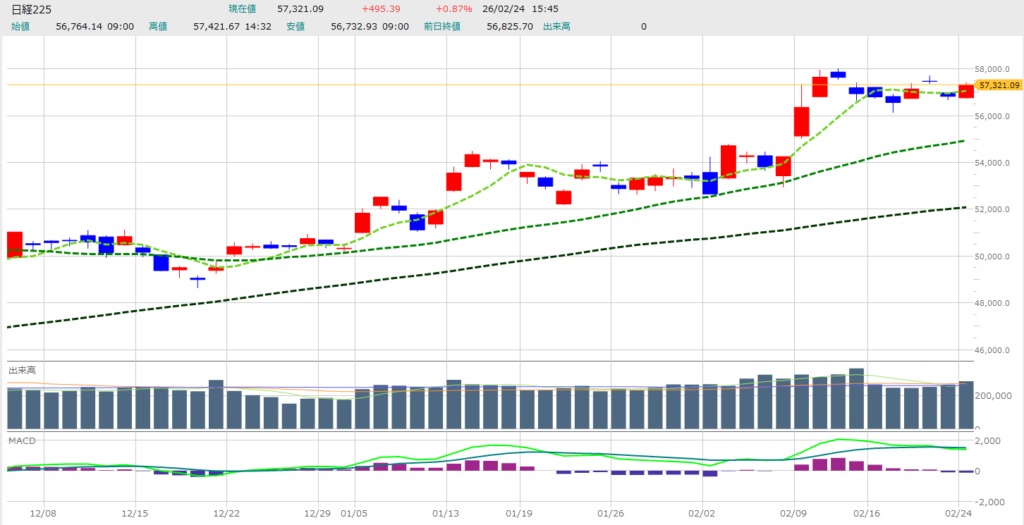Screen dimensions: 1024x525
Task: Click the 58,000.0 price axis label
Action: (x=996, y=69)
